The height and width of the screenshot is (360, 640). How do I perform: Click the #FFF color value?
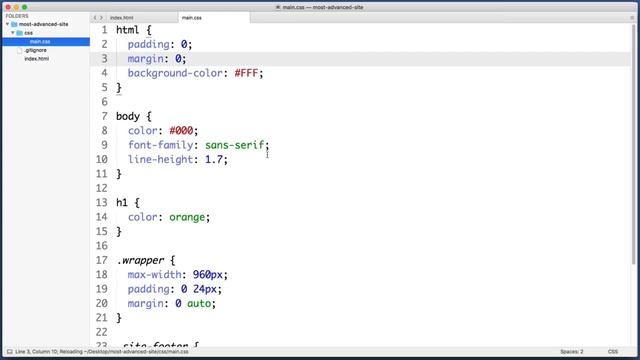pyautogui.click(x=246, y=73)
